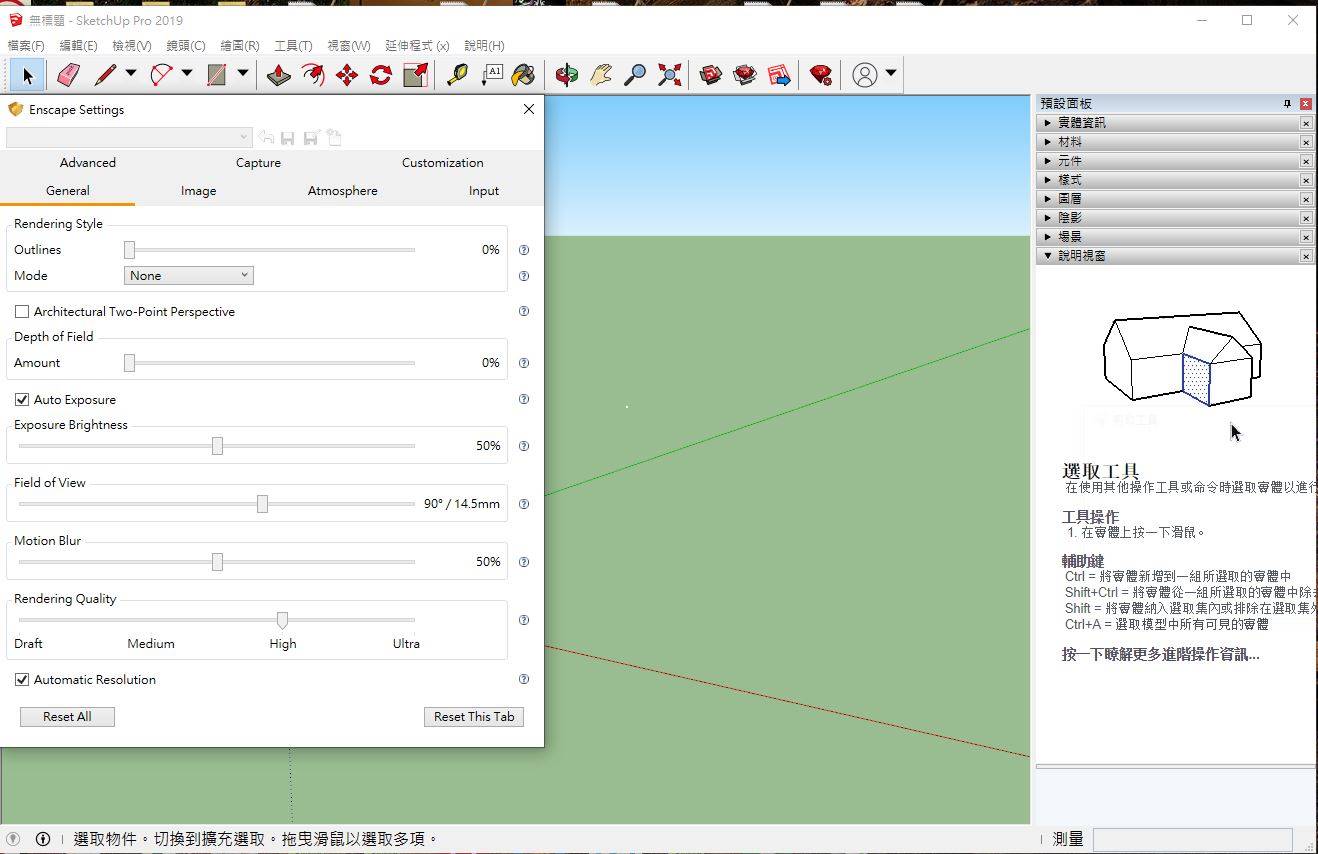Open the 按一下瞭解更多進階操作資訊 link
Viewport: 1318px width, 854px height.
1160,655
